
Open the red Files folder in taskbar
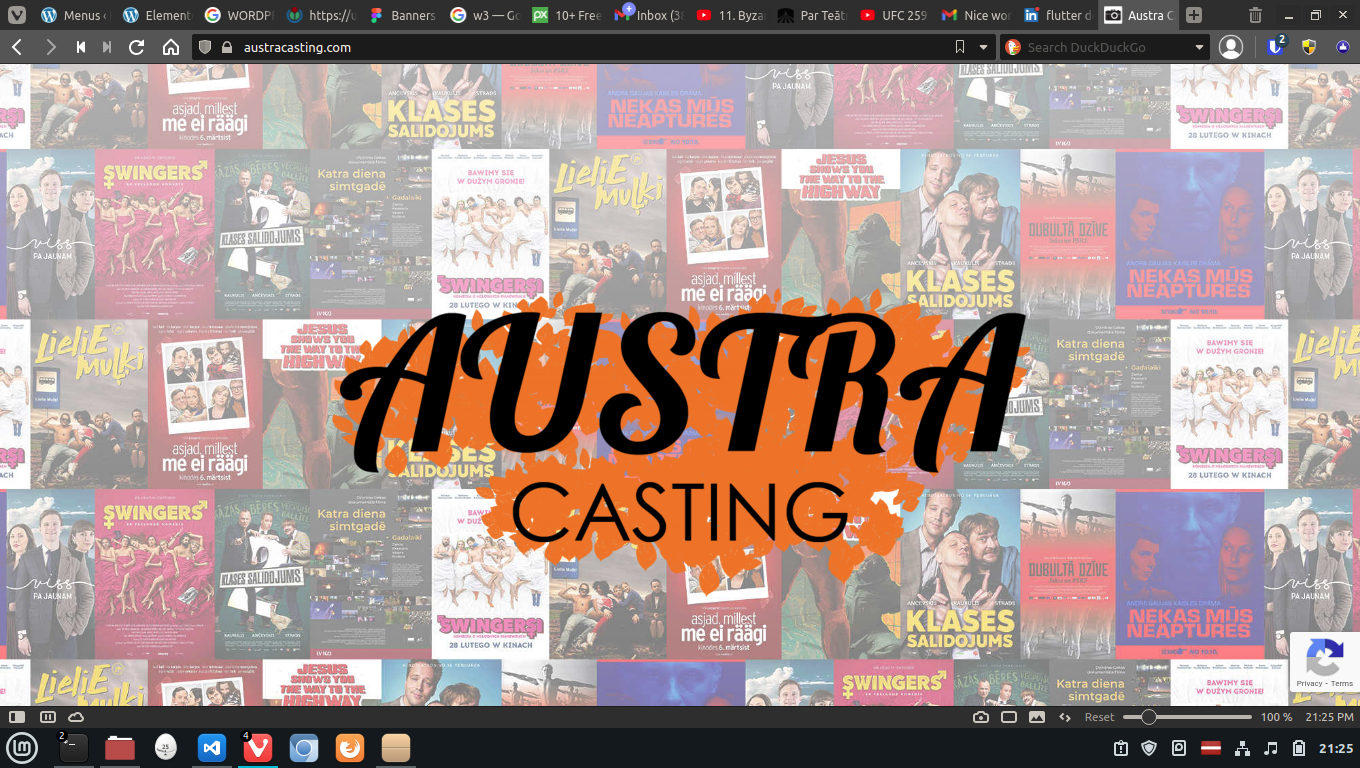(x=120, y=747)
